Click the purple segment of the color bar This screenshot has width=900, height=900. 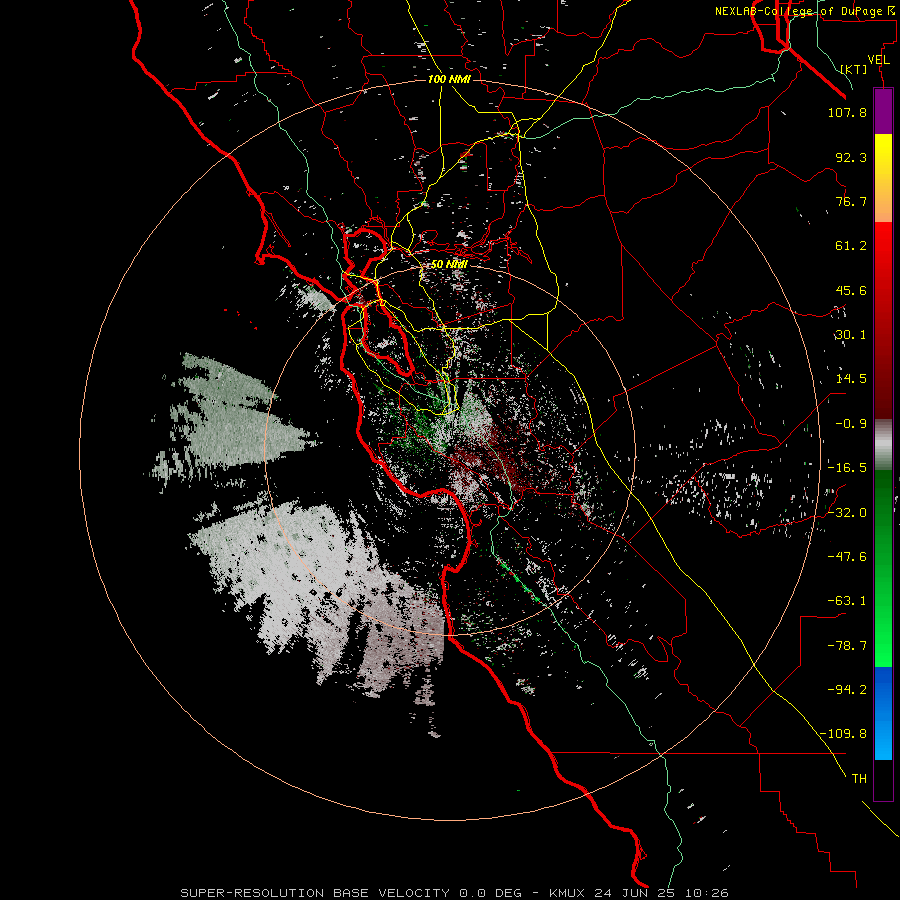pos(883,112)
